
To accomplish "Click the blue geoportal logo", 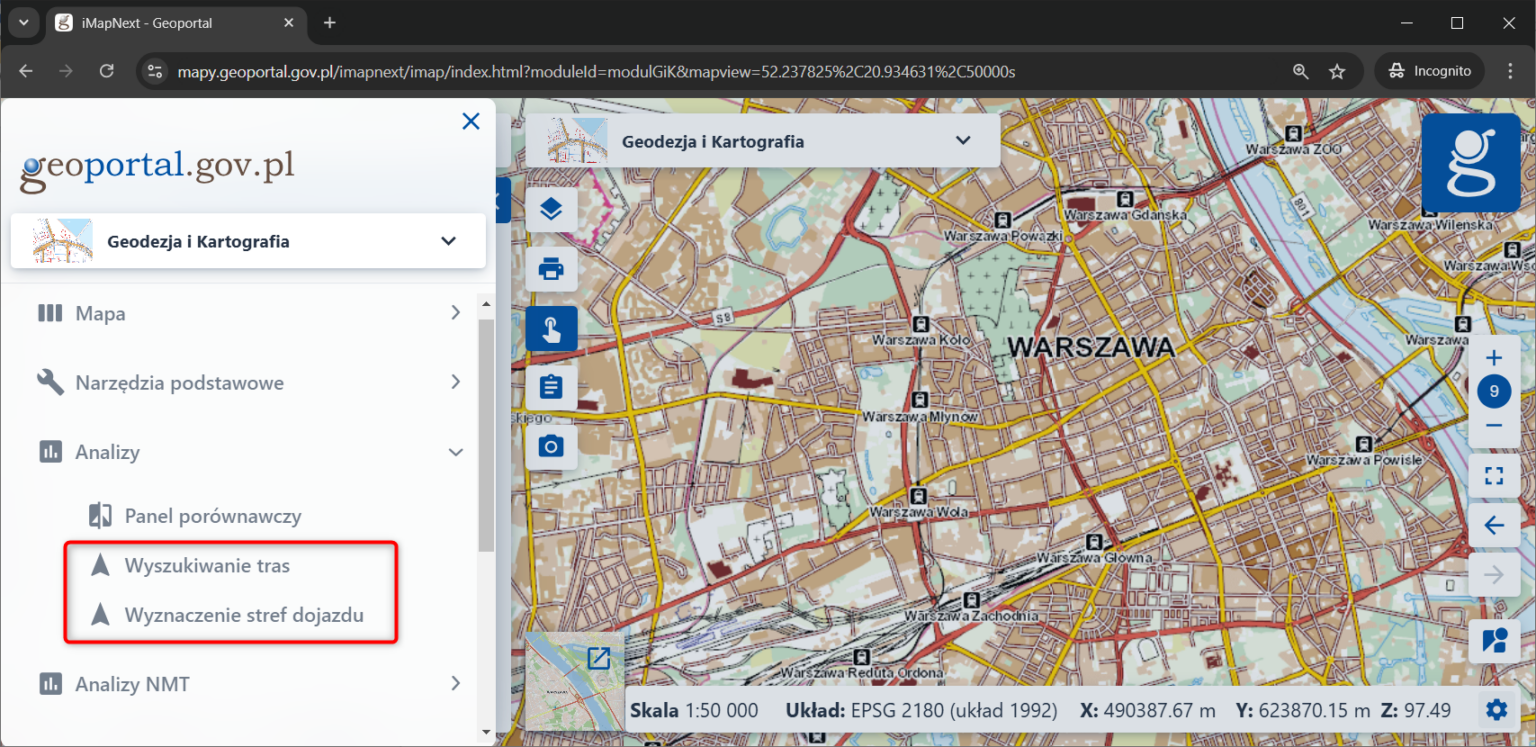I will (x=1471, y=163).
